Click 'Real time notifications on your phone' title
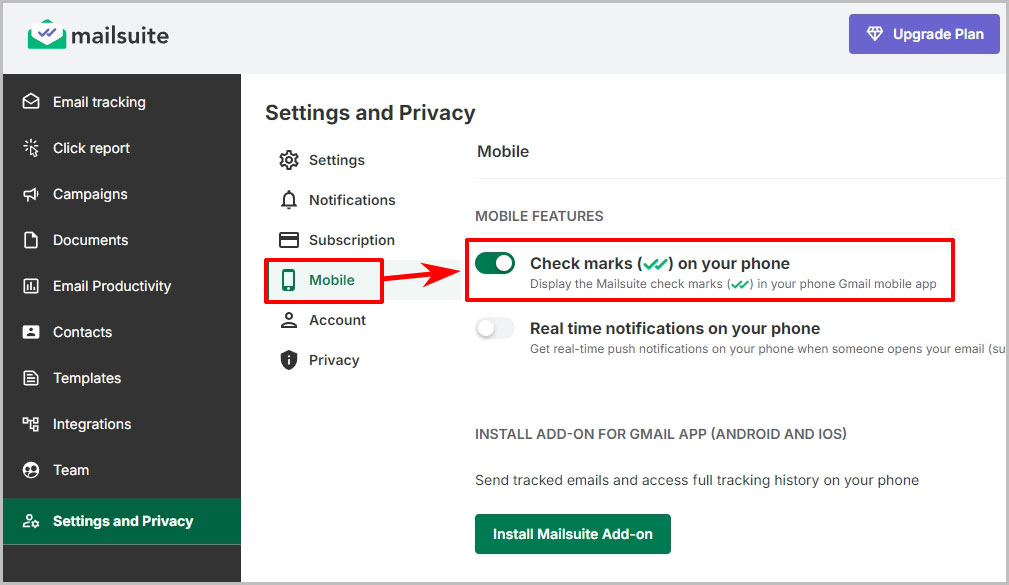 pos(675,328)
